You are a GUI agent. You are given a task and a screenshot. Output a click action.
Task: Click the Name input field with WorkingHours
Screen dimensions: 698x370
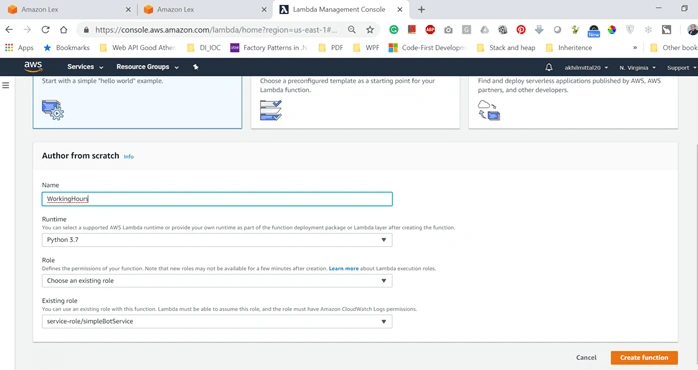point(217,199)
